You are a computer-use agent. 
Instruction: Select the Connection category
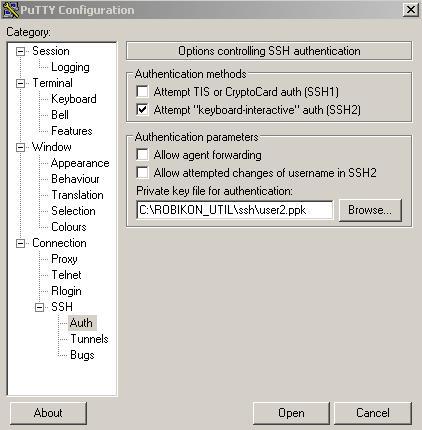pyautogui.click(x=59, y=243)
